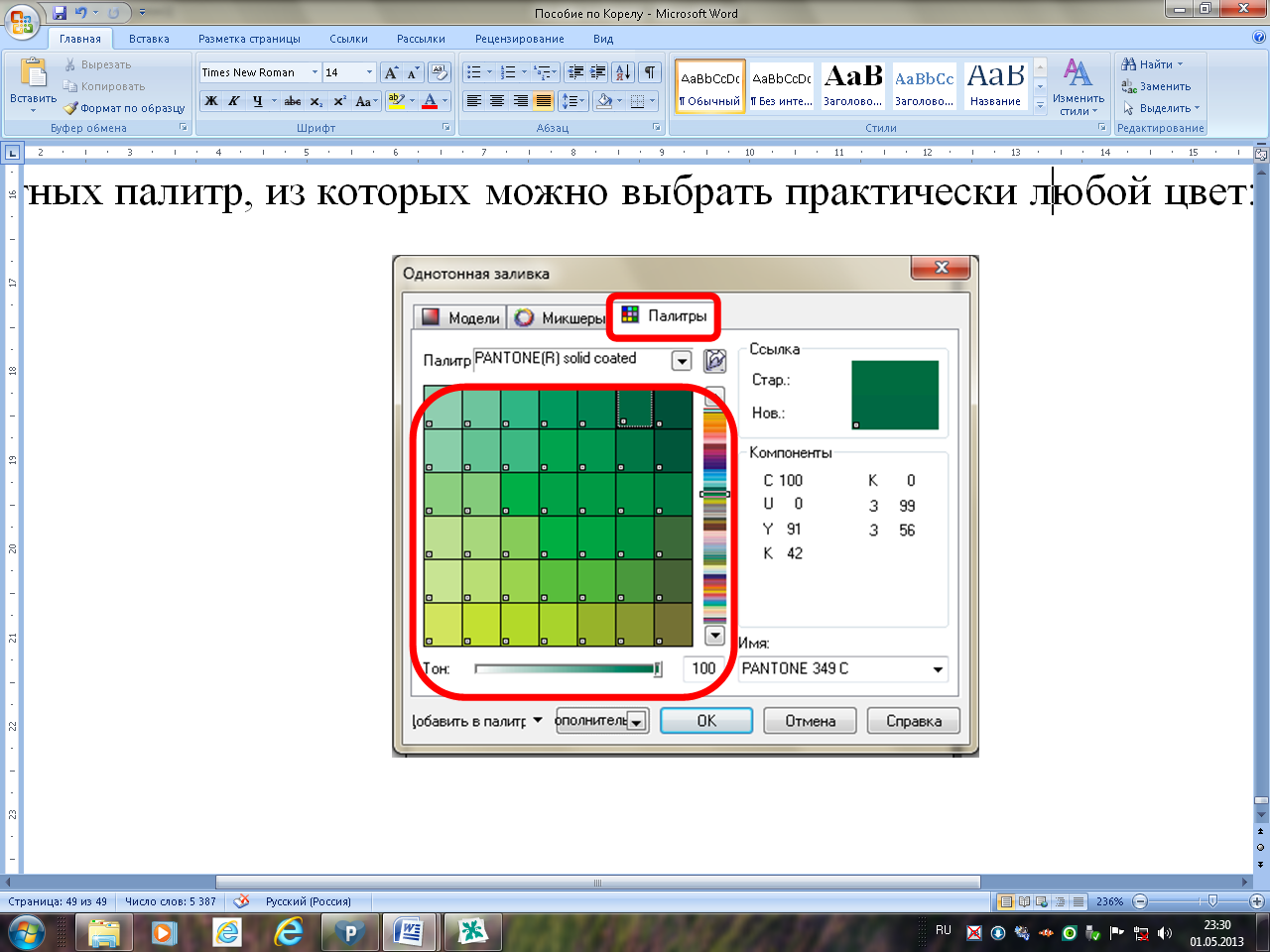This screenshot has height=952, width=1270.
Task: Click Изменить стили button
Action: (x=1078, y=86)
